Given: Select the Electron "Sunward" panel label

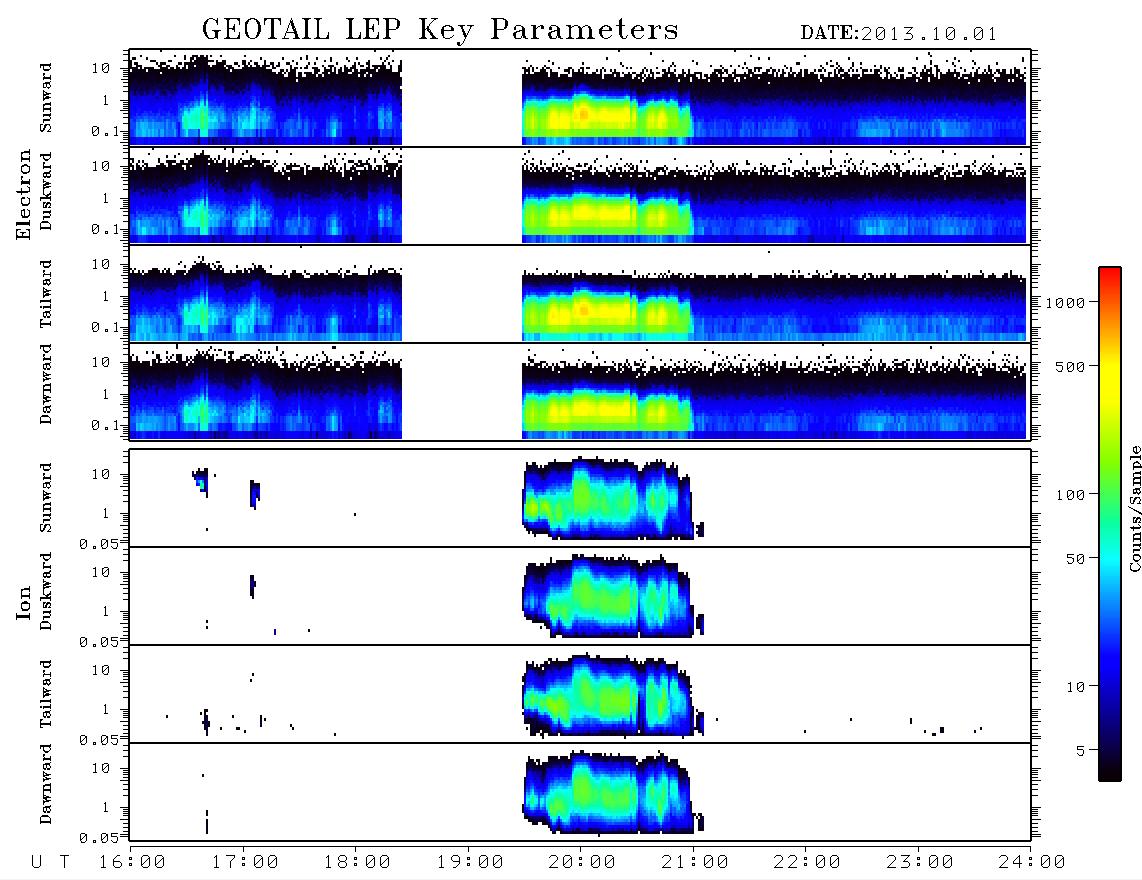Looking at the screenshot, I should 46,98.
